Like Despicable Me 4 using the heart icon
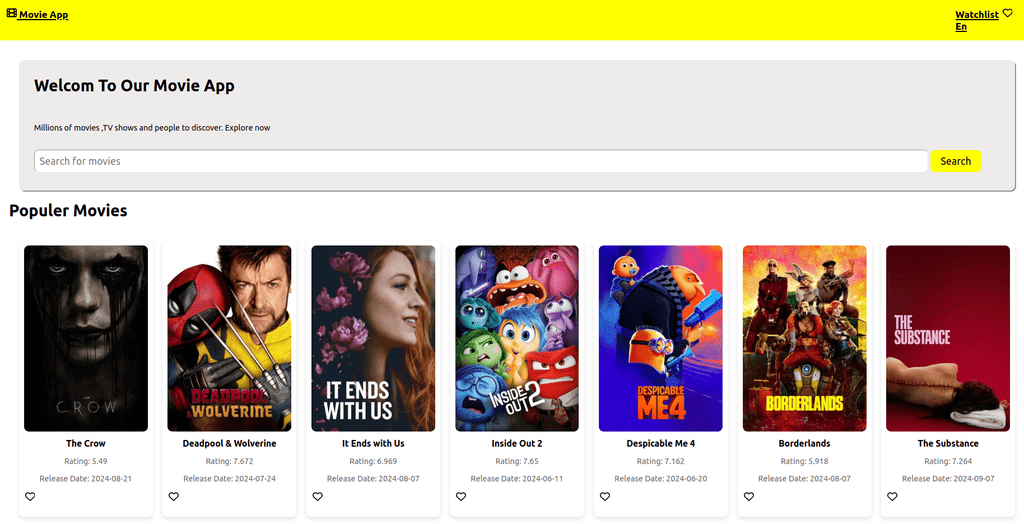The width and height of the screenshot is (1024, 524). (x=605, y=497)
